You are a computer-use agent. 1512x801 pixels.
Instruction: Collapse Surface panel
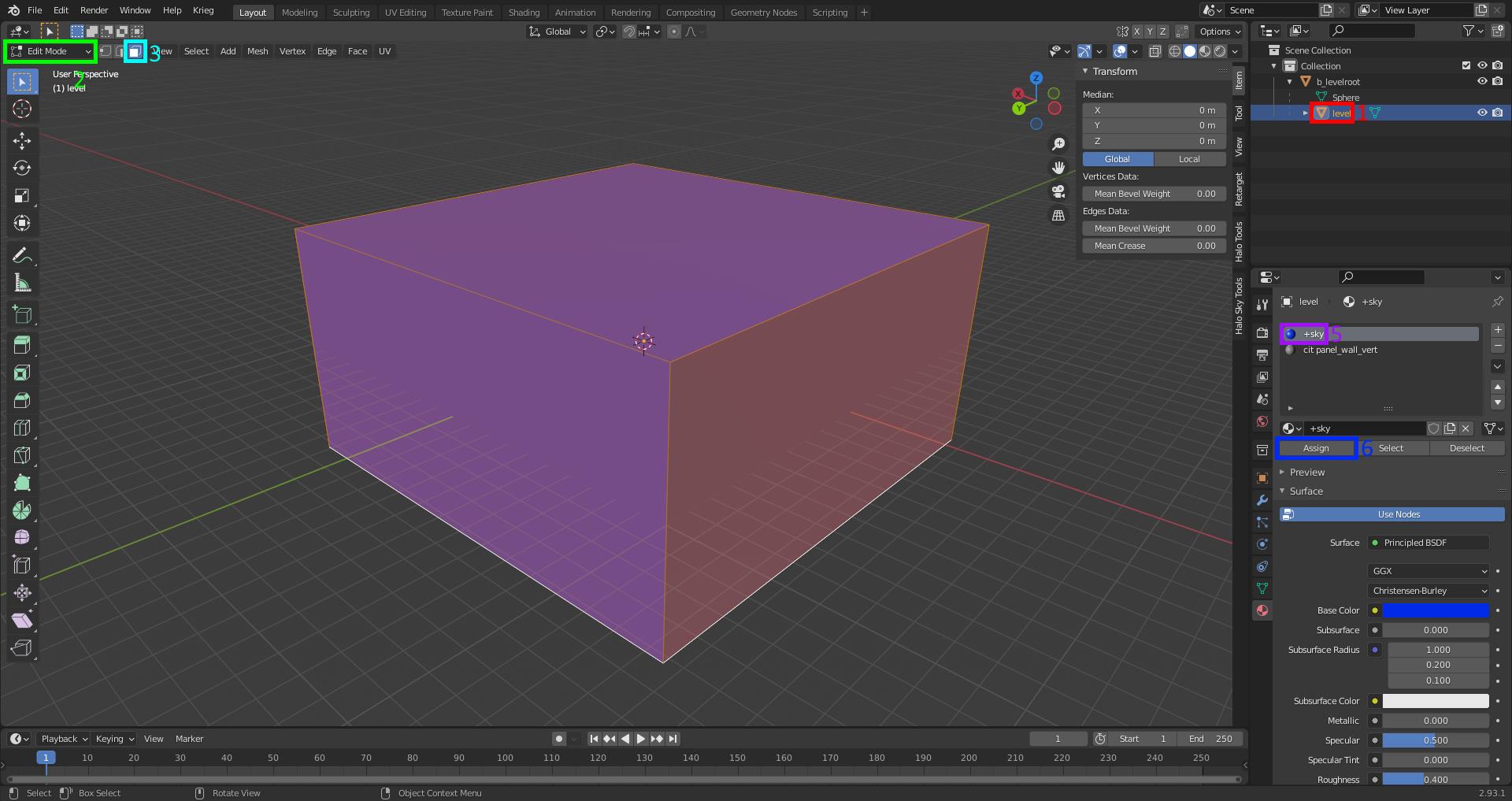[1282, 491]
